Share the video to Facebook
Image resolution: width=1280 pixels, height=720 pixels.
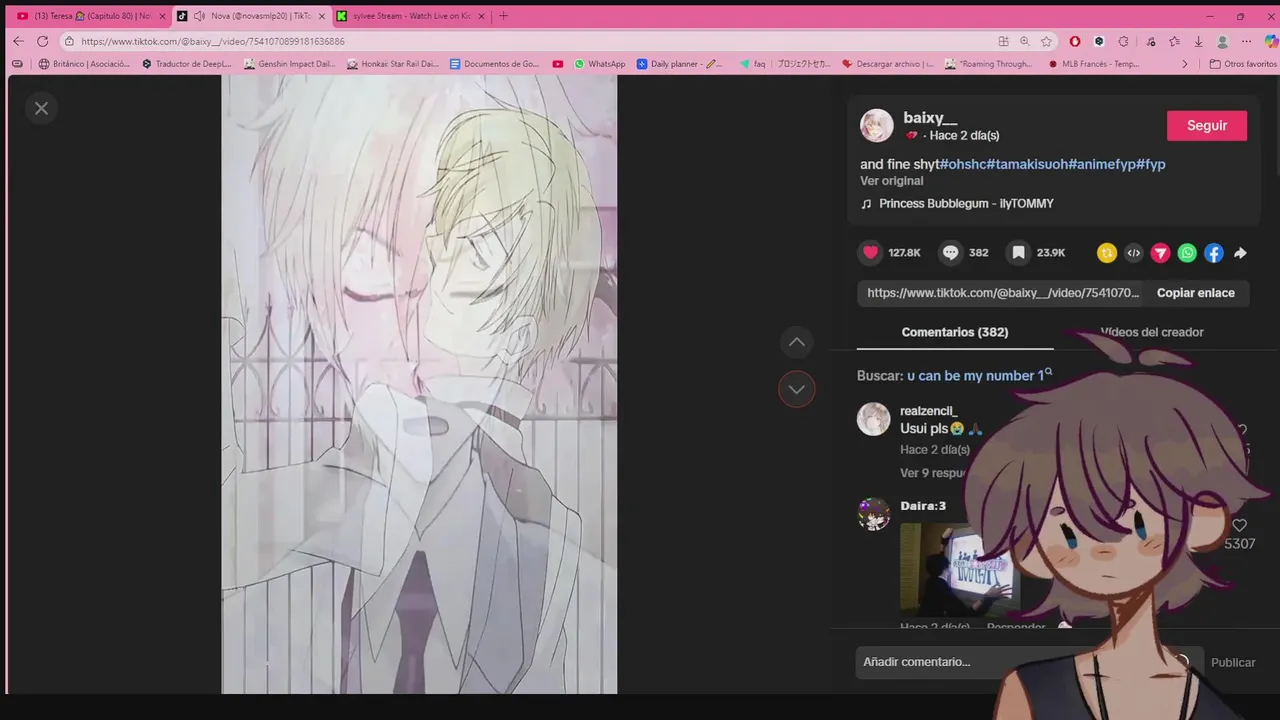pos(1214,253)
